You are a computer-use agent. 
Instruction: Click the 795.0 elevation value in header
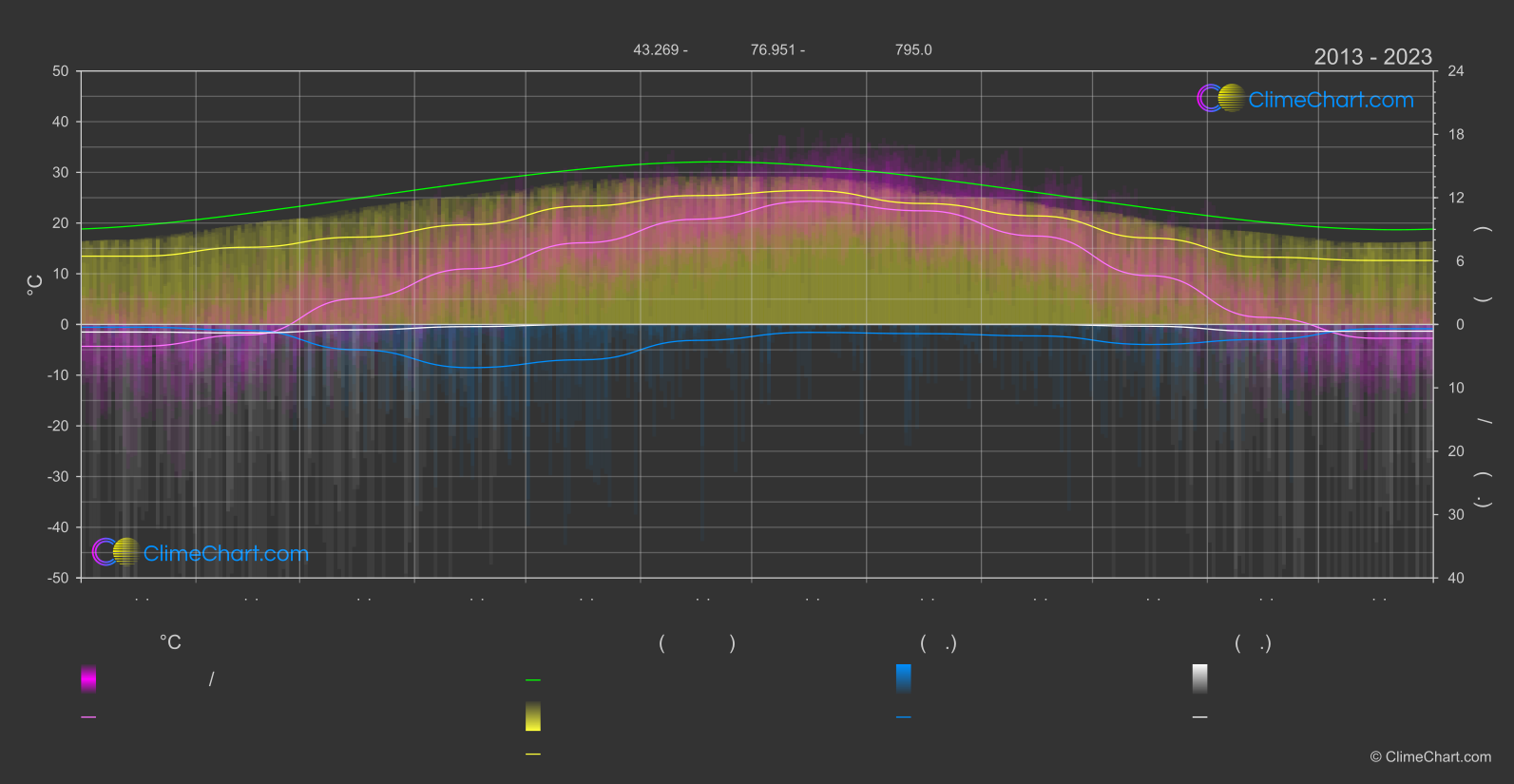[x=913, y=49]
